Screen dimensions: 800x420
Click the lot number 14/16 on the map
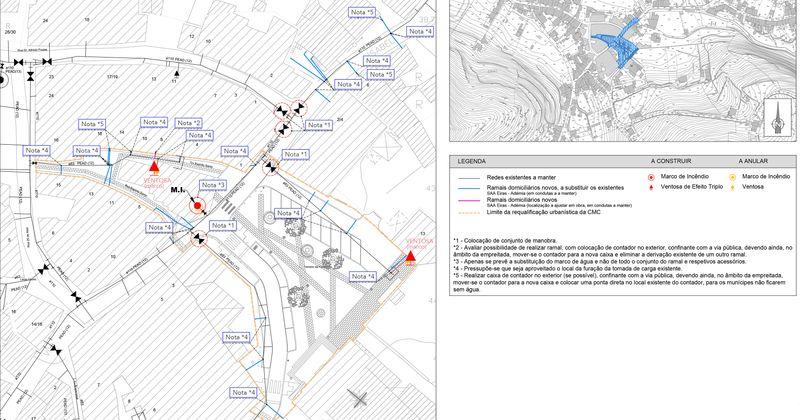[x=36, y=324]
